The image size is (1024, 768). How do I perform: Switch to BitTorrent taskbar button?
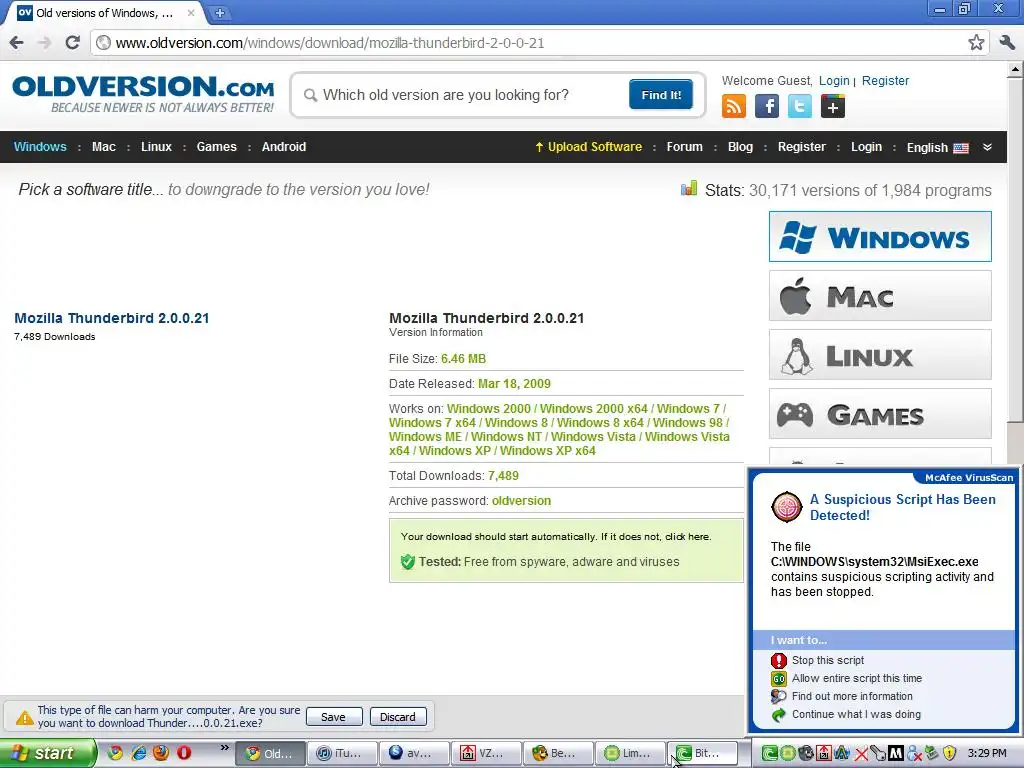point(701,753)
